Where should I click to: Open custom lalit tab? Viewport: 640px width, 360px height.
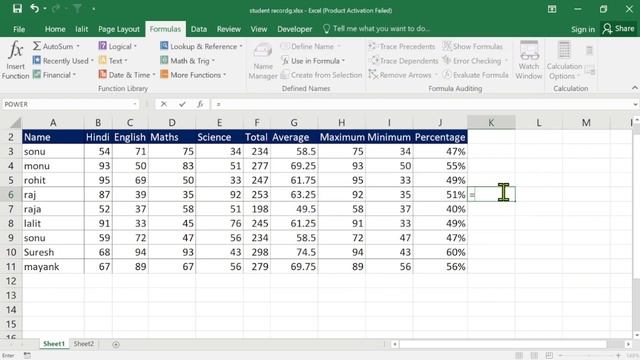pos(82,29)
